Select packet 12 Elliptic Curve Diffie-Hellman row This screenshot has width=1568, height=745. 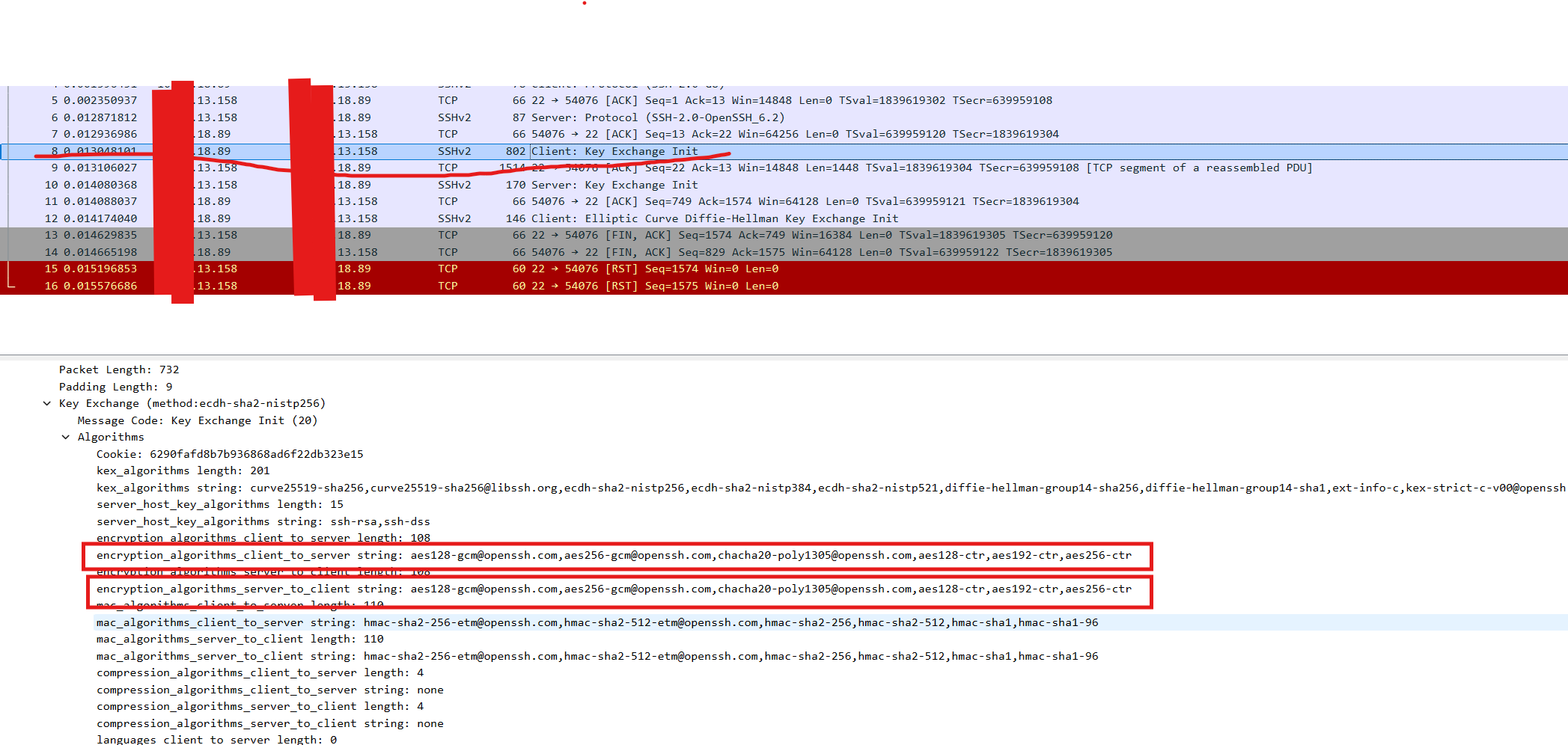click(x=714, y=218)
